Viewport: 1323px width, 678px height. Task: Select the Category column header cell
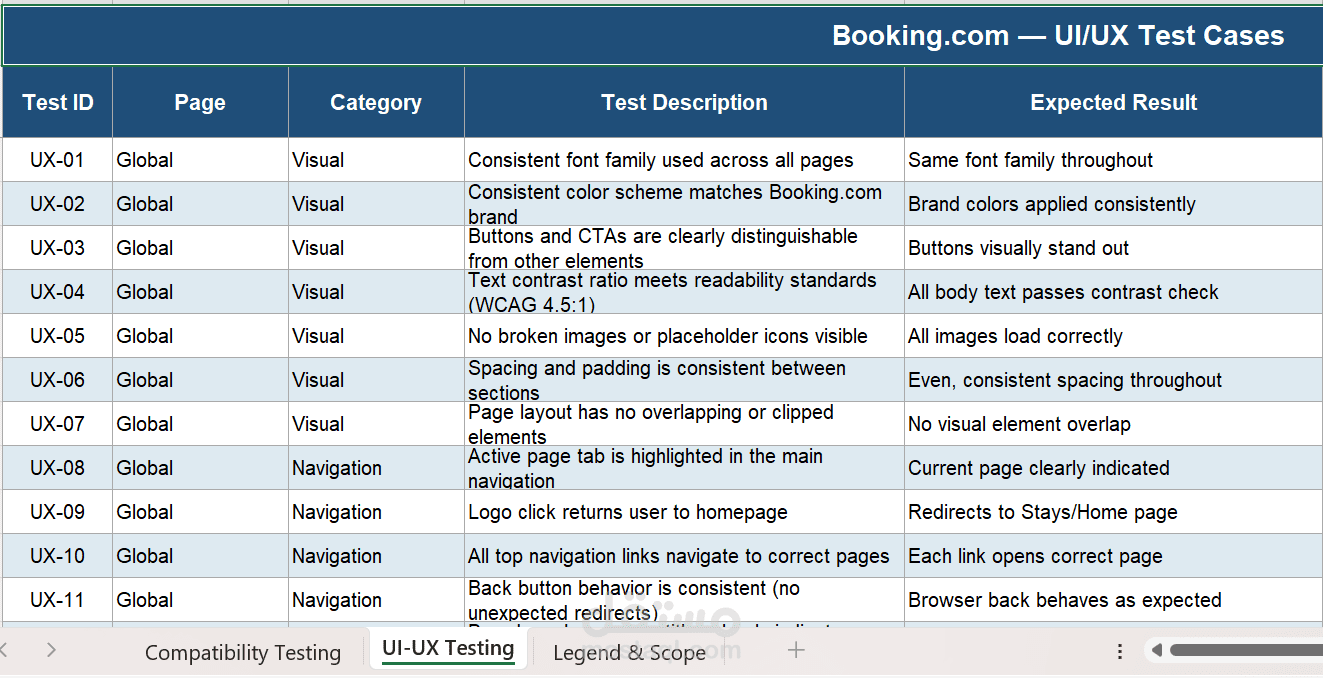pyautogui.click(x=376, y=102)
